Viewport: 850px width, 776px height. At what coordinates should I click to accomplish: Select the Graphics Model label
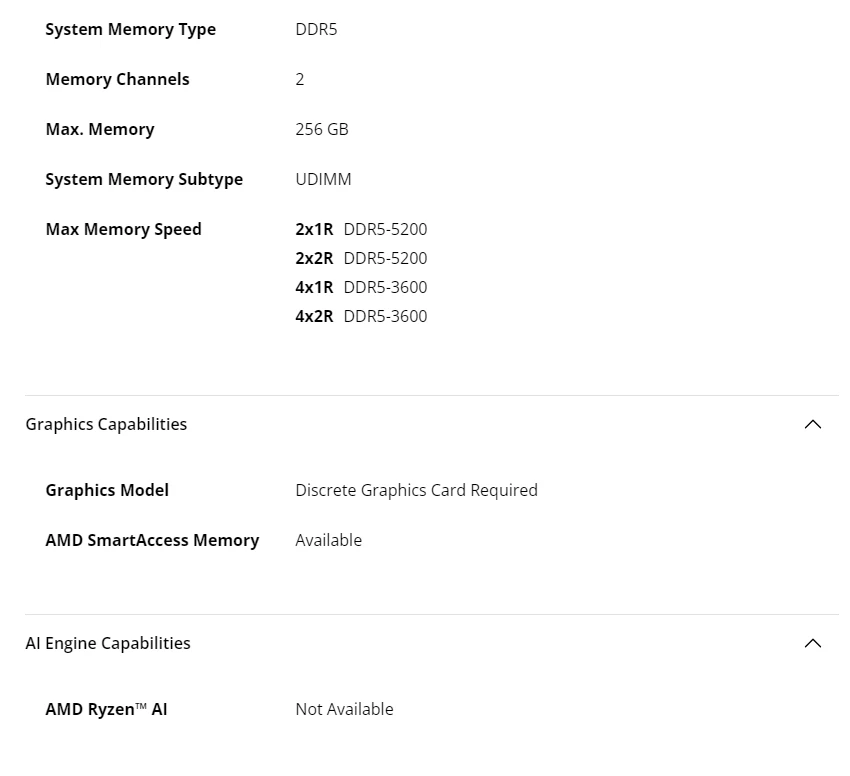(x=107, y=490)
